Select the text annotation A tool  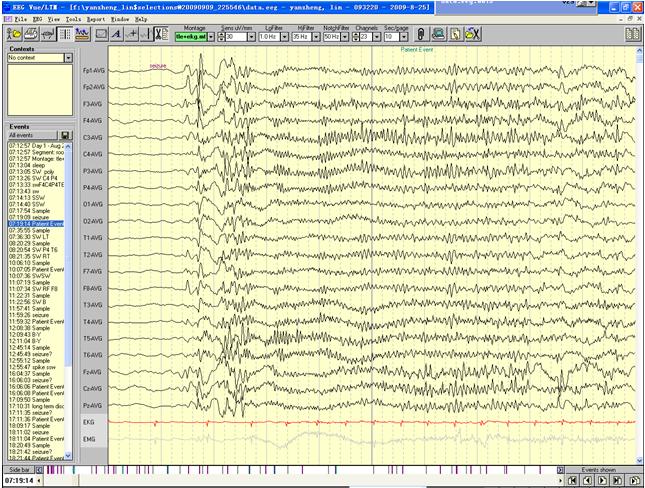click(x=116, y=34)
